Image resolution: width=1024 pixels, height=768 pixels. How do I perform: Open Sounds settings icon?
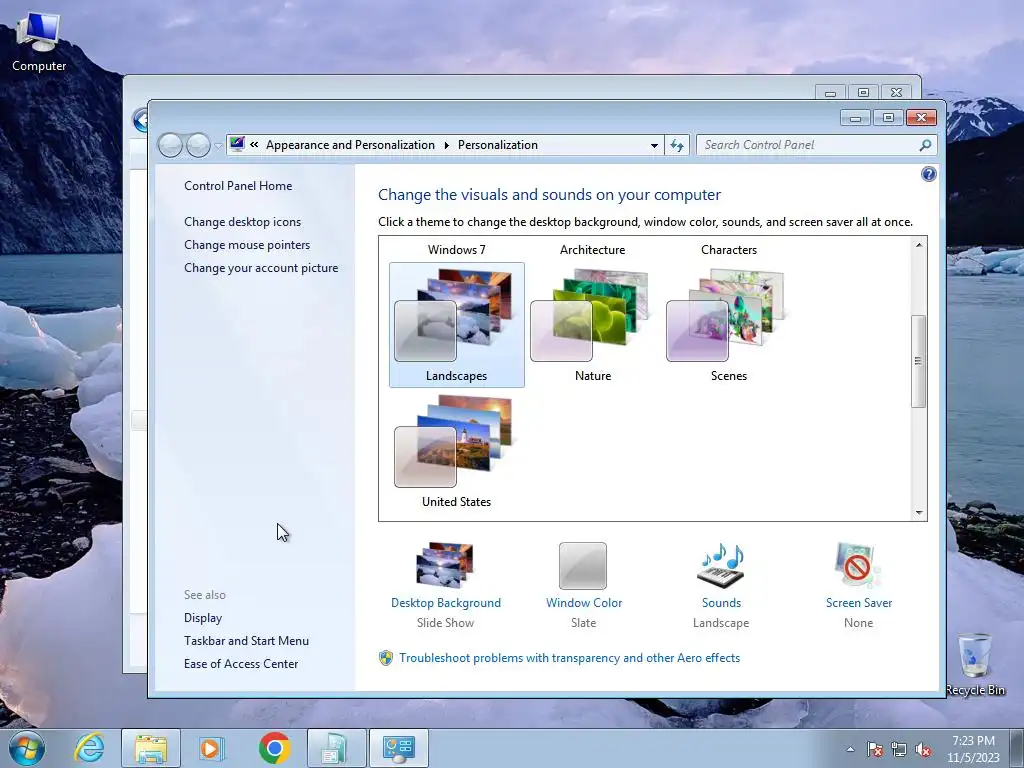(721, 566)
